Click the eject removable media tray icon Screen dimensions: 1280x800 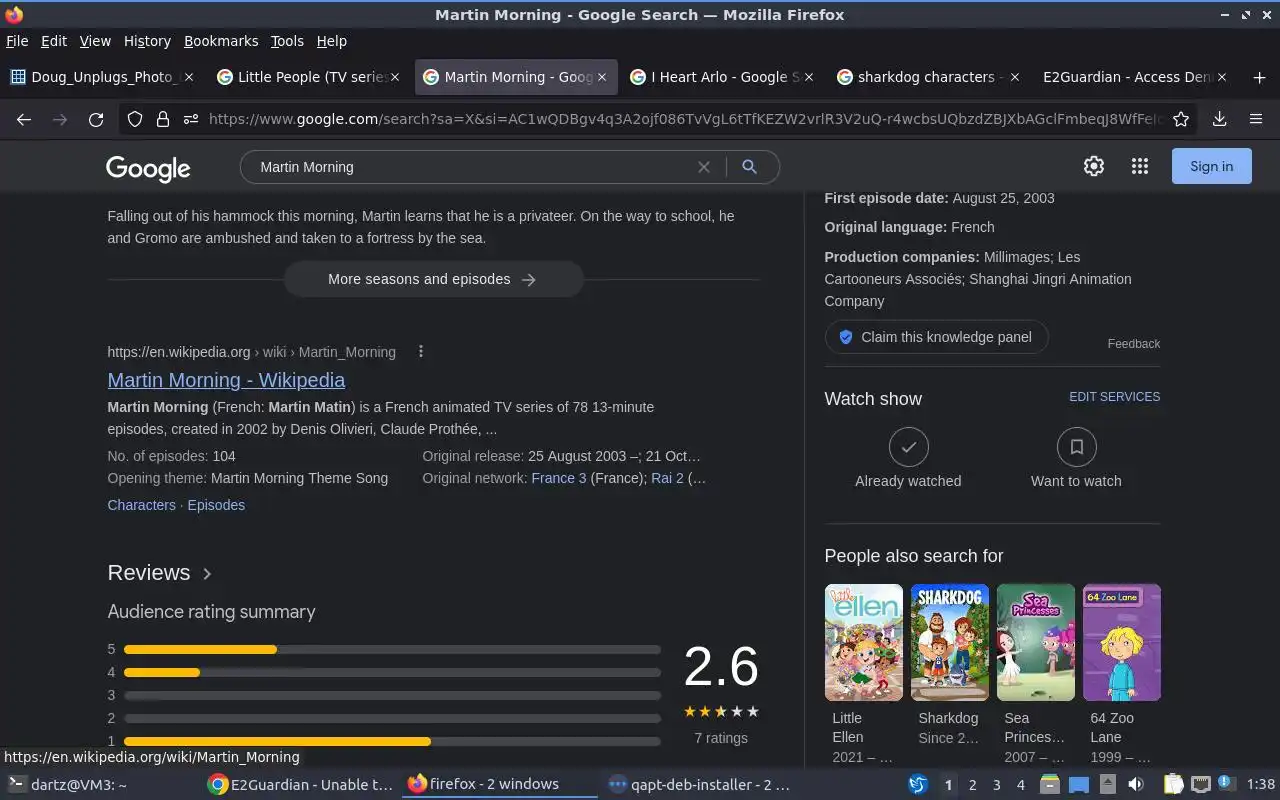[x=1108, y=785]
